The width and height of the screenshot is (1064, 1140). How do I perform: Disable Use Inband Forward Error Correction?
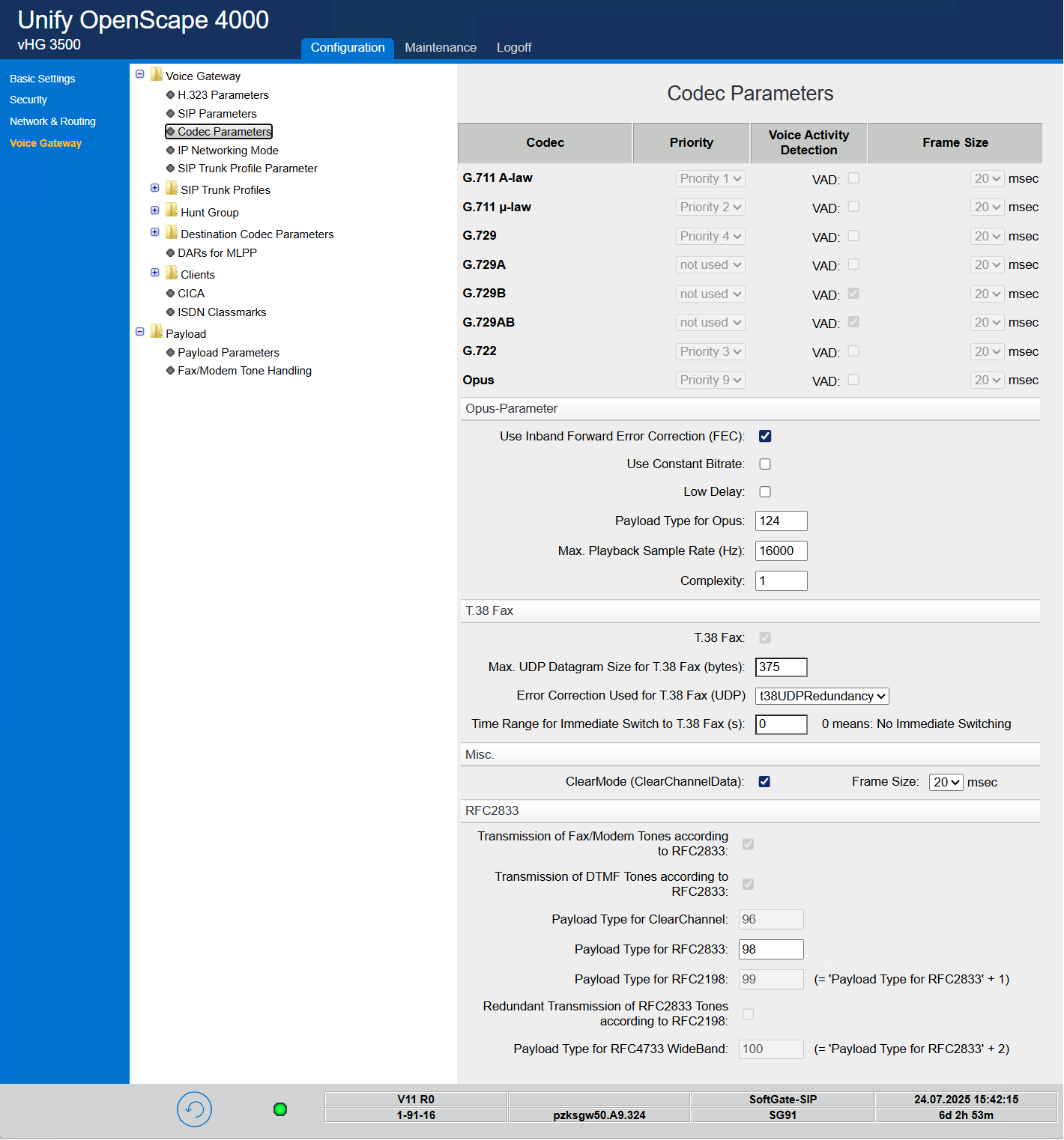[764, 435]
